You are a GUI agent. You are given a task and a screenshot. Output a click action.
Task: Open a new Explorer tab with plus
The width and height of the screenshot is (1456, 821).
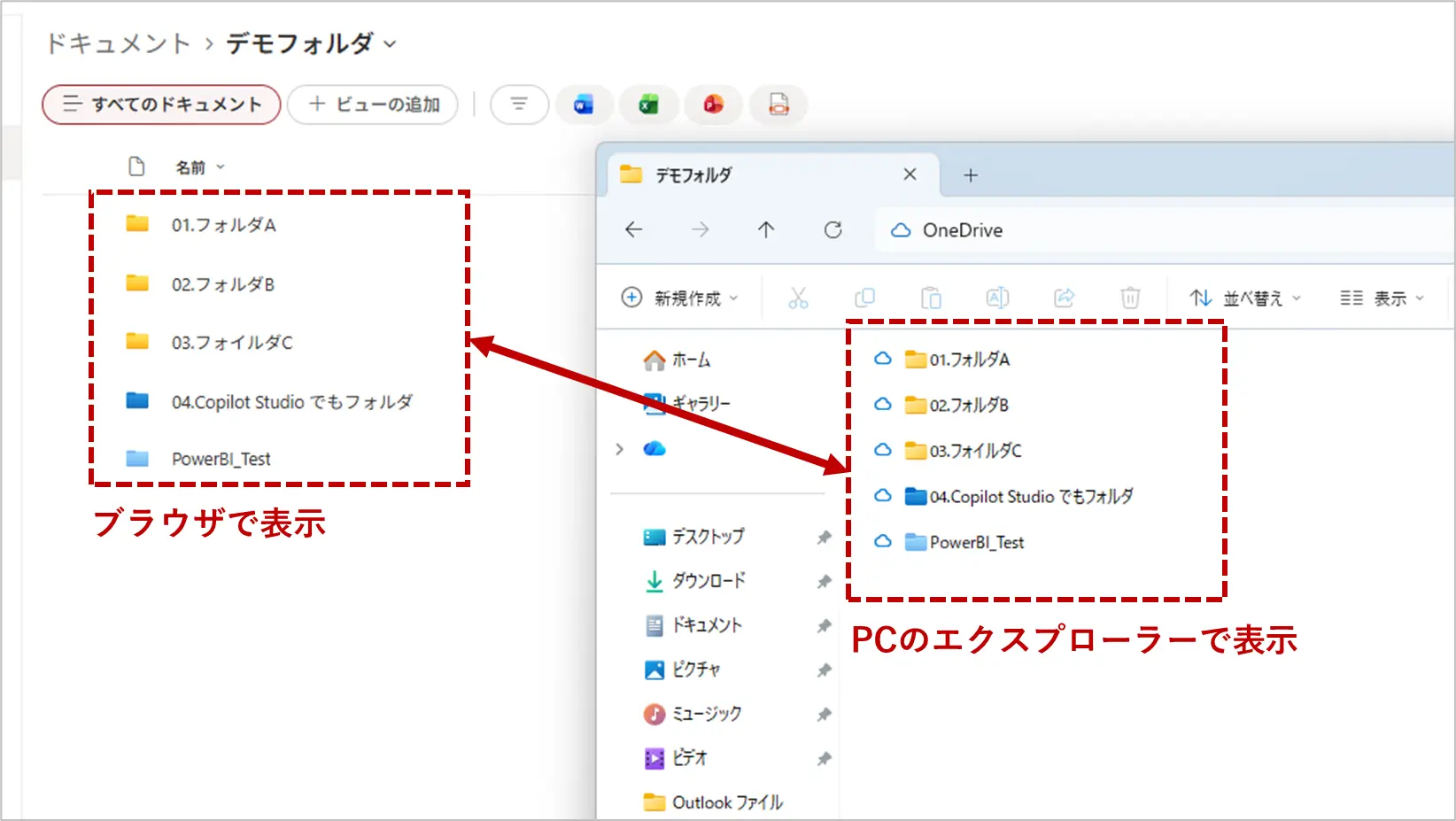point(971,175)
